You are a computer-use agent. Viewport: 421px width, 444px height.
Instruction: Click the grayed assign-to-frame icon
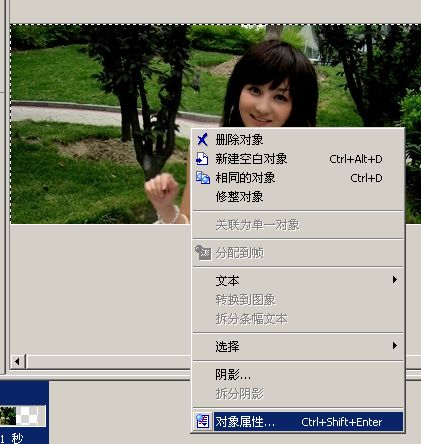pyautogui.click(x=203, y=253)
